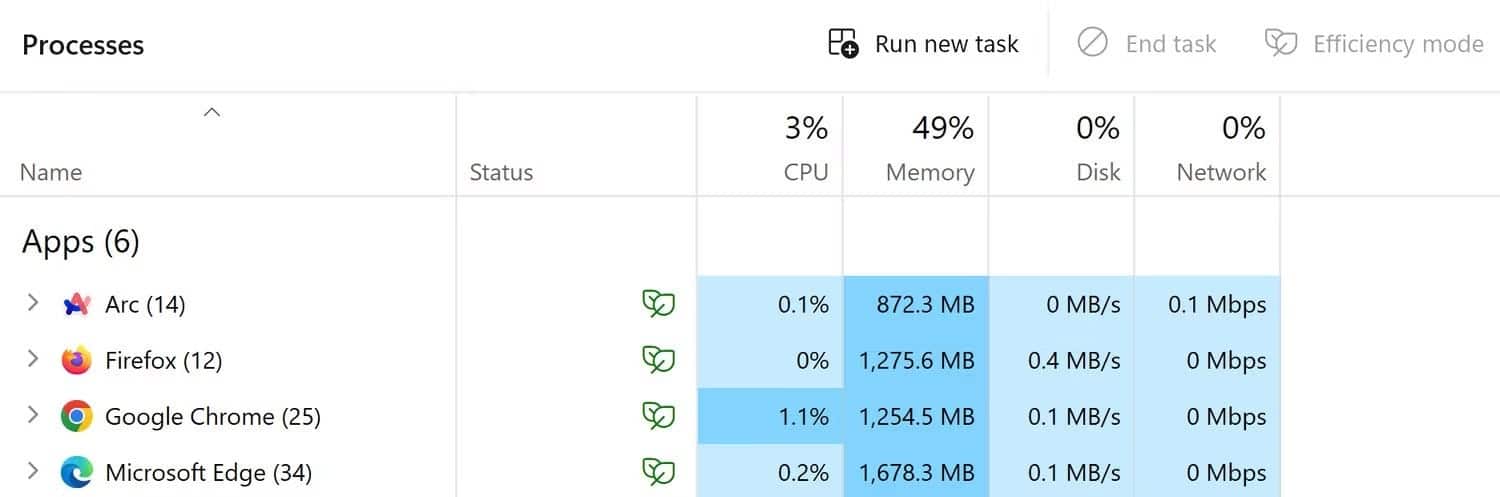Select Google Chrome's 1,254.5 MB memory cell

(x=916, y=417)
